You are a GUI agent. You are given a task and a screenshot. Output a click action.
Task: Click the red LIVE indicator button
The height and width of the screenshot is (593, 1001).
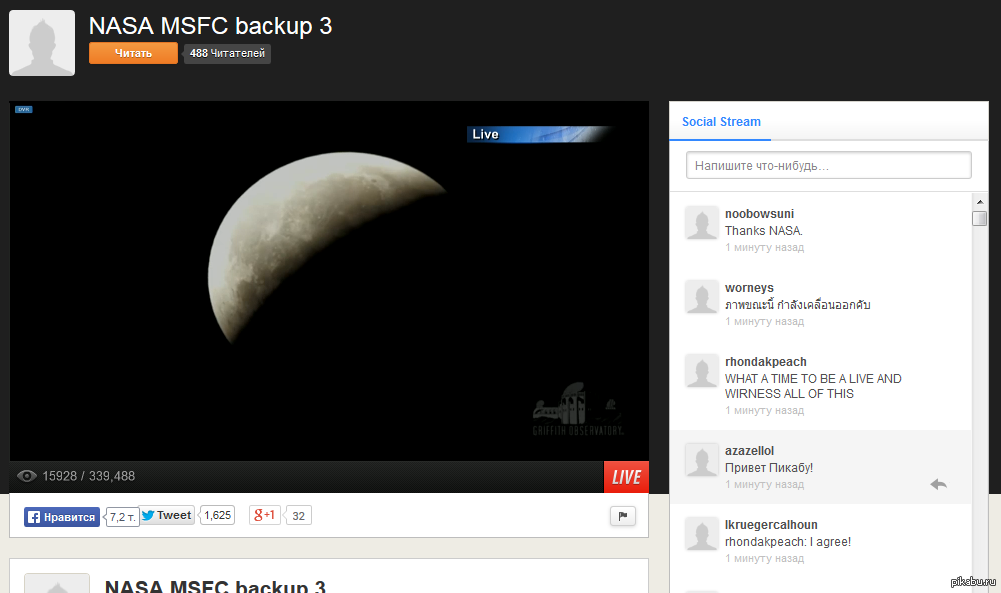coord(626,477)
